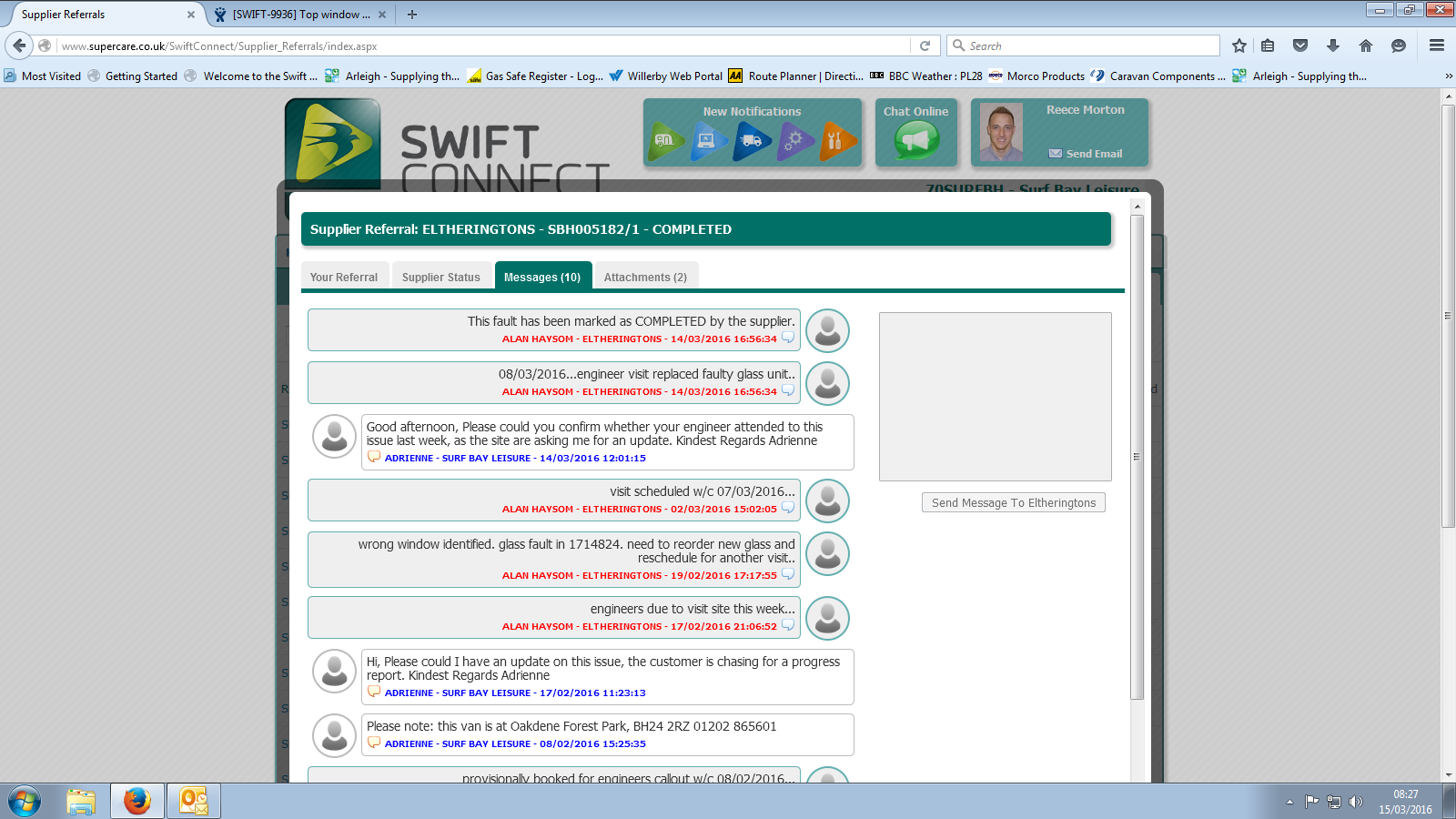Click the Firefox icon in the taskbar
The image size is (1456, 819).
(137, 801)
